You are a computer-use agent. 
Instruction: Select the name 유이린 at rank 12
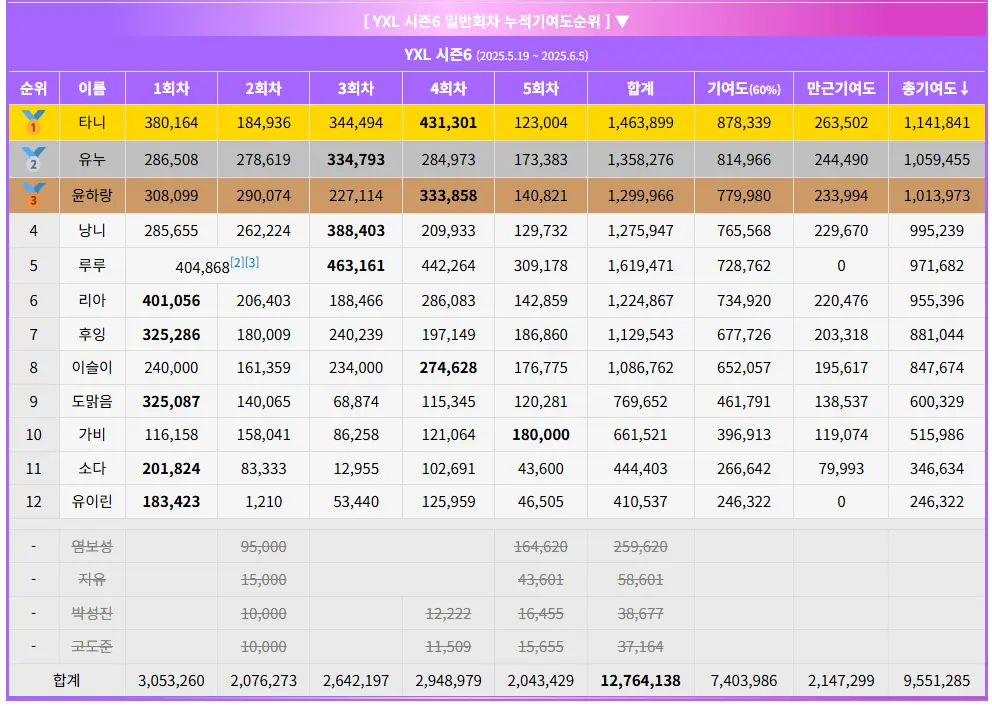coord(92,502)
